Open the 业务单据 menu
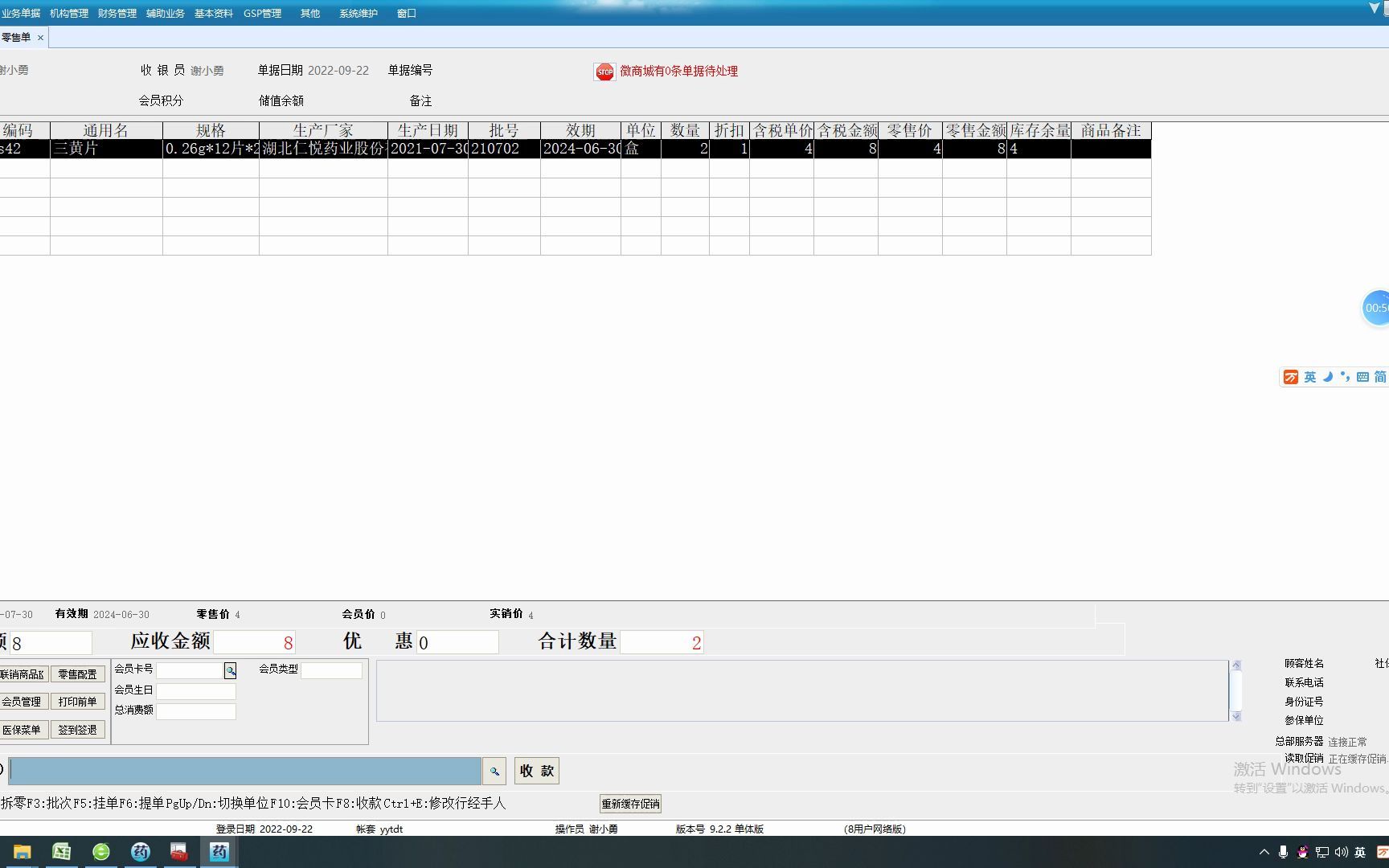 (x=21, y=14)
